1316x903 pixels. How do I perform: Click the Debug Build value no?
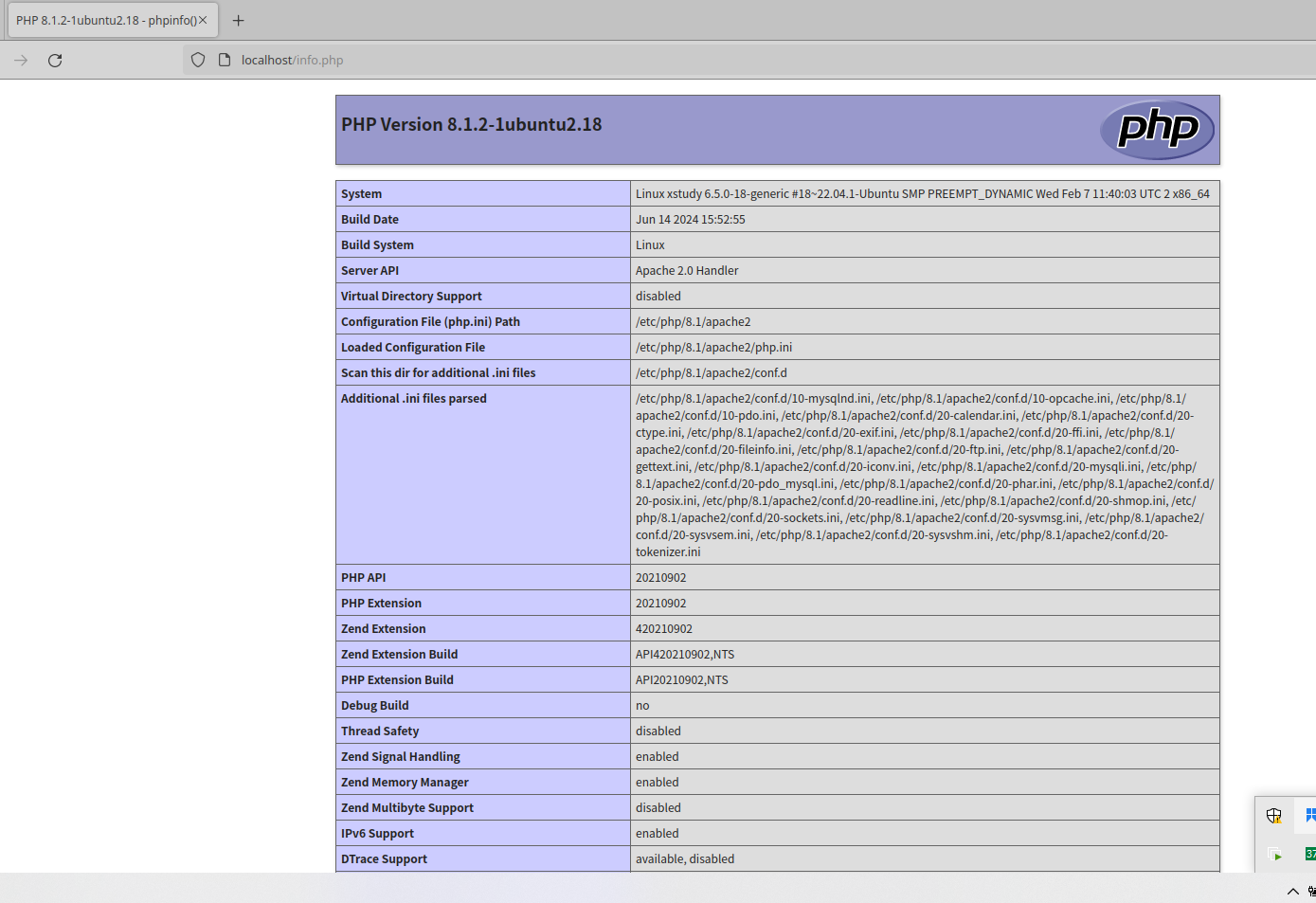642,705
